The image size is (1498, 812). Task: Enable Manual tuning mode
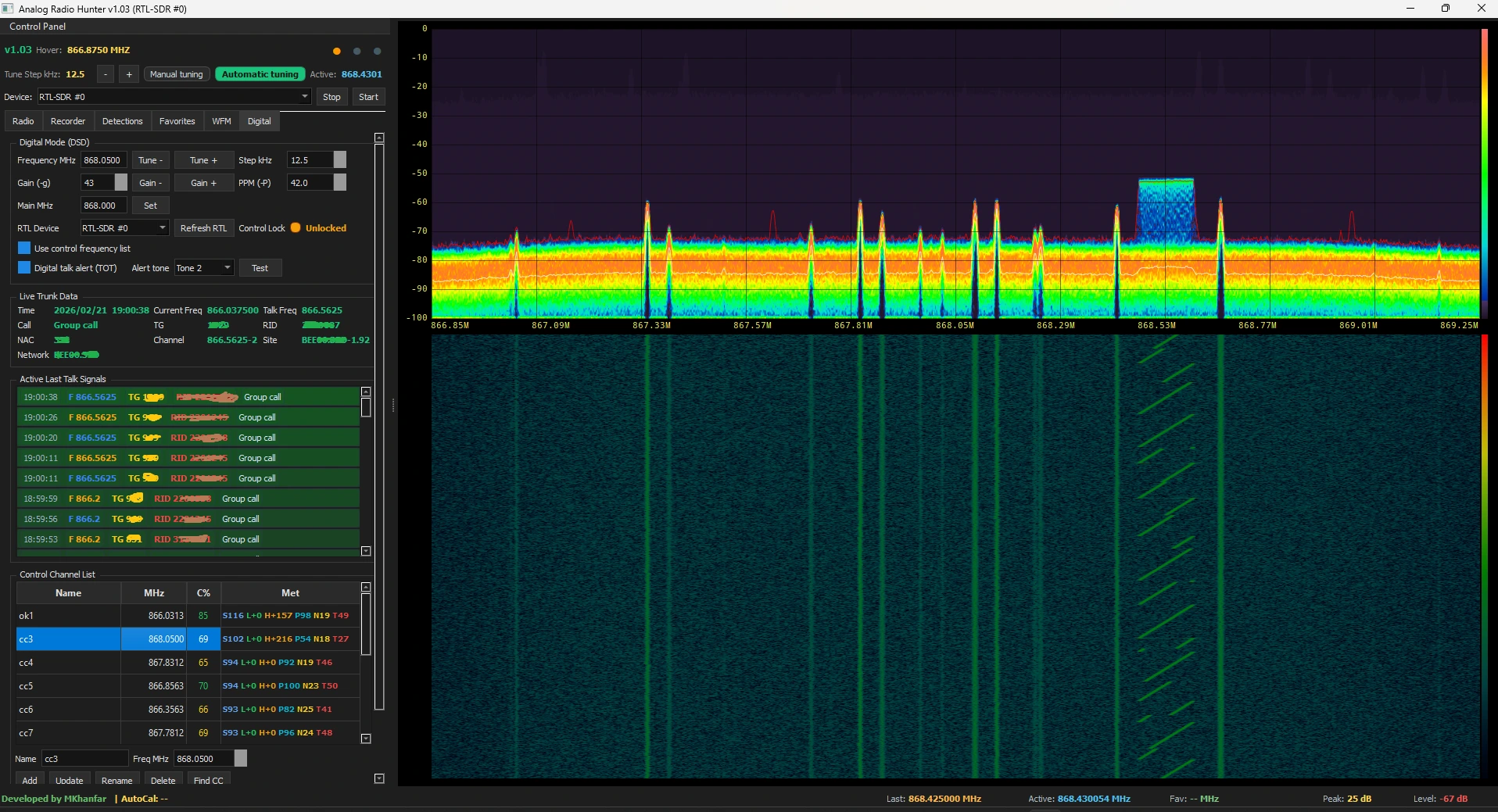point(175,74)
